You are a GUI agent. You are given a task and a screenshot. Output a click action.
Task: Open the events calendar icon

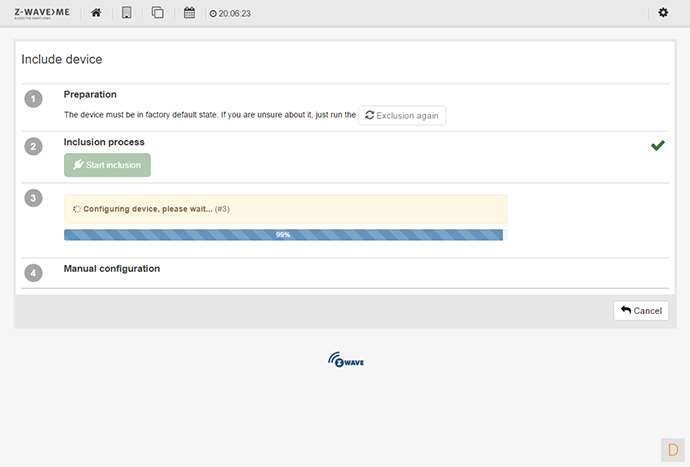(x=189, y=13)
